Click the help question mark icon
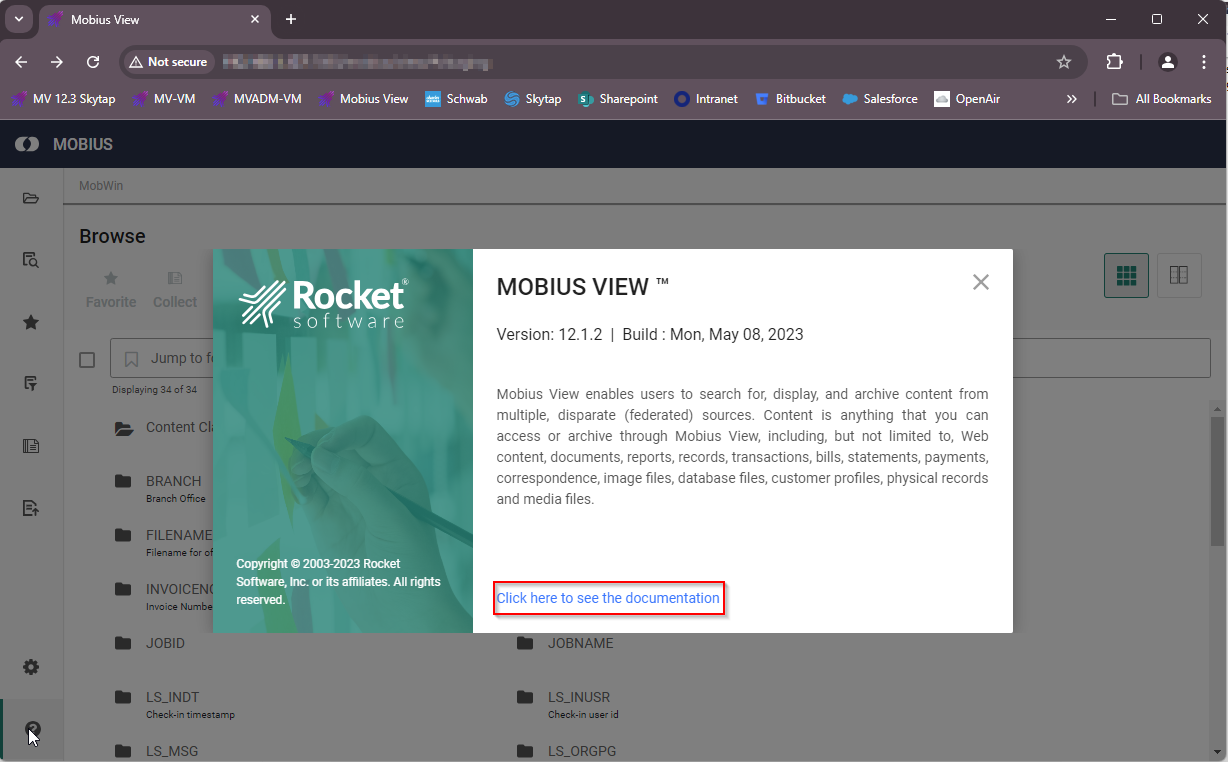 31,730
